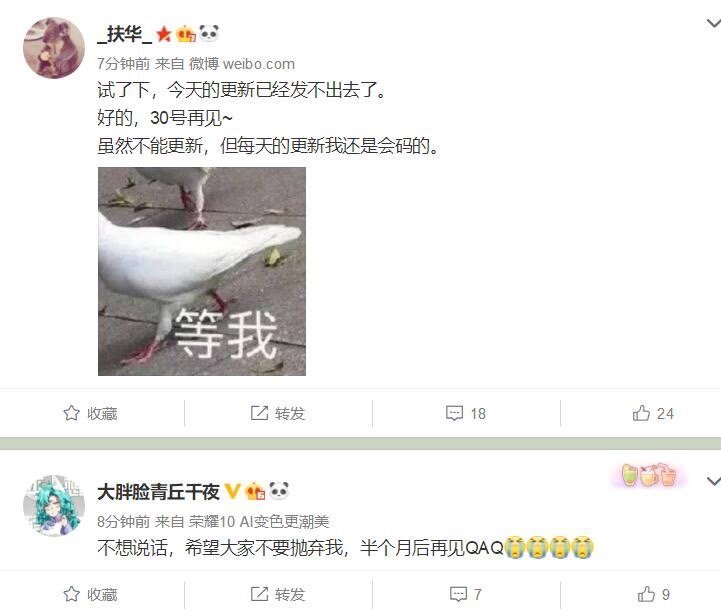Open the _扶华_ profile avatar
The height and width of the screenshot is (611, 721).
pyautogui.click(x=54, y=48)
